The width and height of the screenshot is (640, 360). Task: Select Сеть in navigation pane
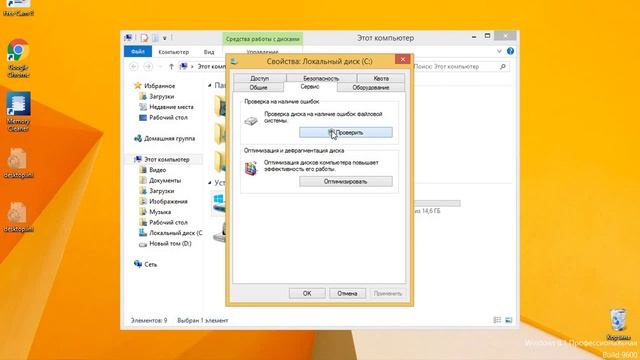[x=145, y=264]
